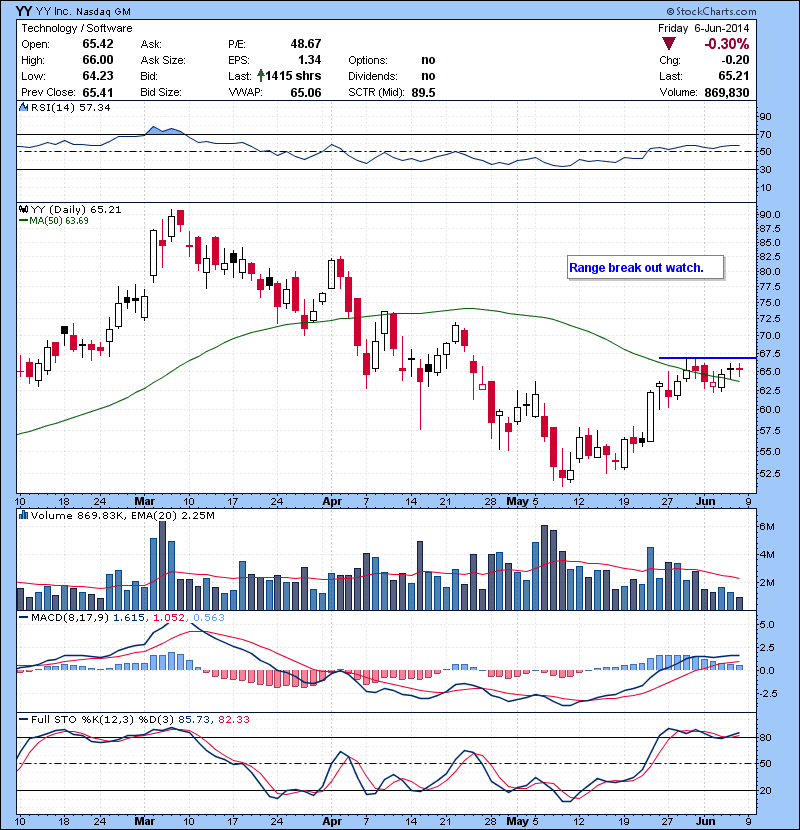Click the Low value 64.23
Image resolution: width=800 pixels, height=830 pixels.
click(x=98, y=76)
